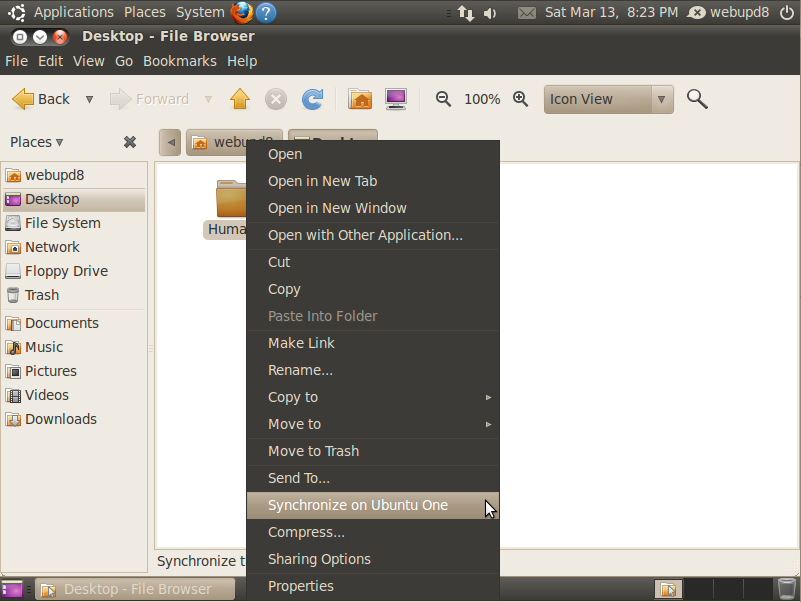
Task: Open the Computer toolbar icon
Action: click(x=396, y=99)
